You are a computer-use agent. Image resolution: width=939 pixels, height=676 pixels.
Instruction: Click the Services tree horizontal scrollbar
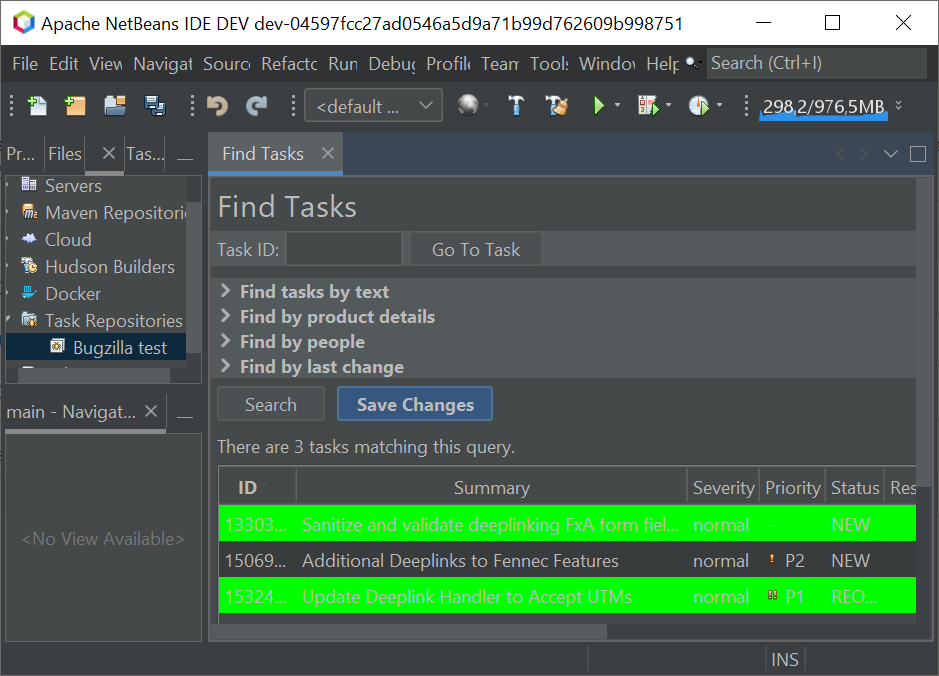pos(93,375)
